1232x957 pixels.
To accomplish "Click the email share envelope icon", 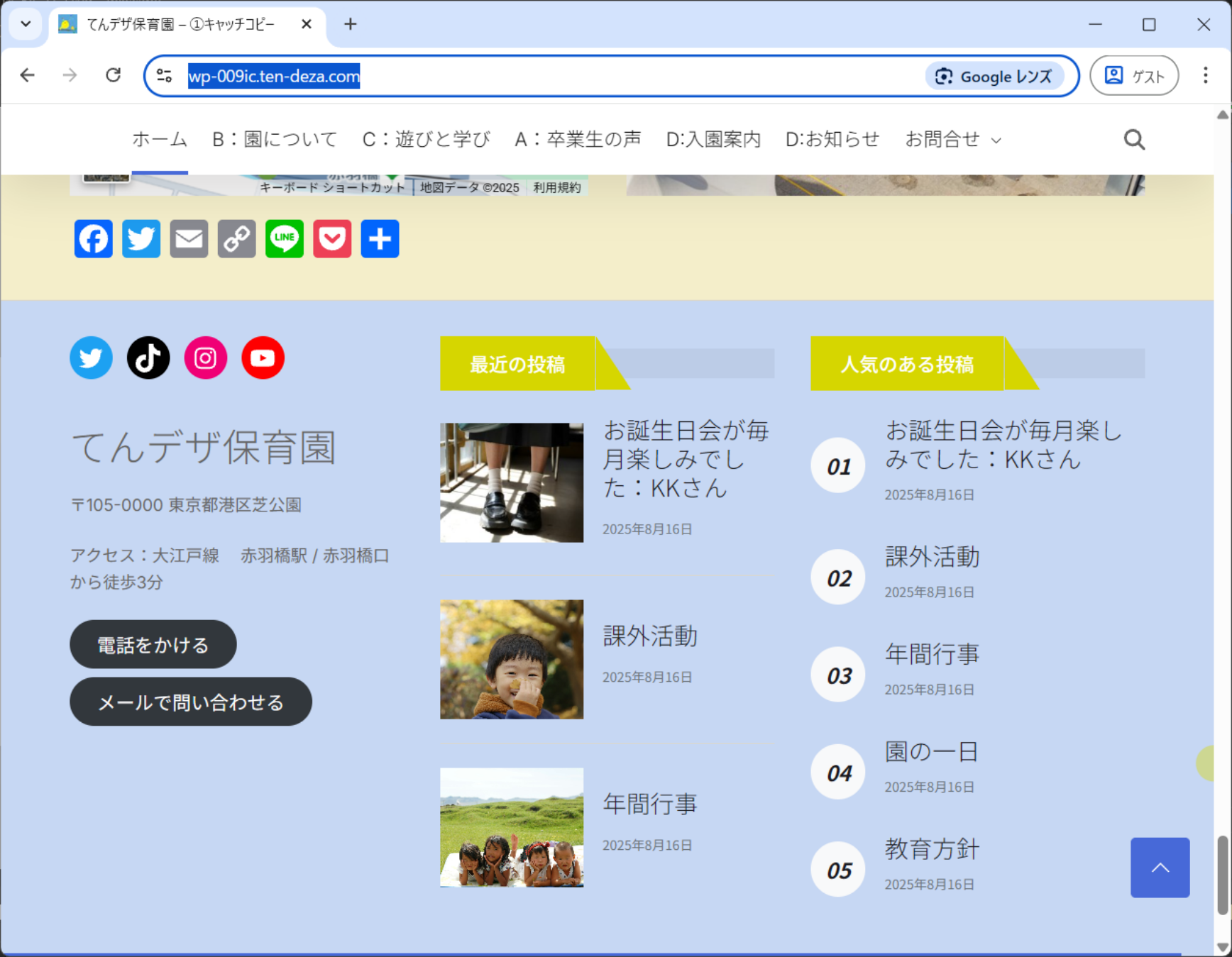I will click(189, 239).
